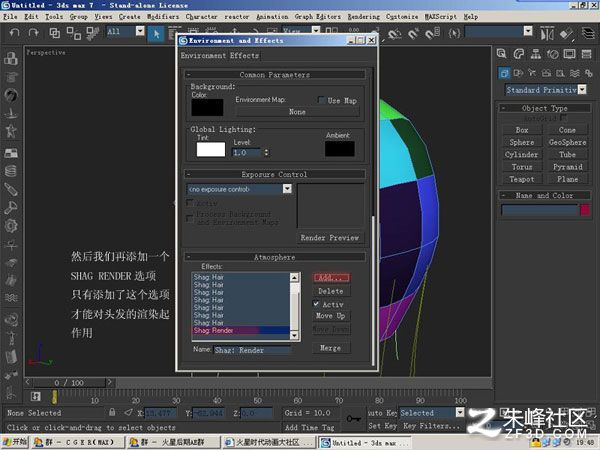Screen dimensions: 600x450
Task: Click the Align tool icon
Action: click(x=566, y=34)
